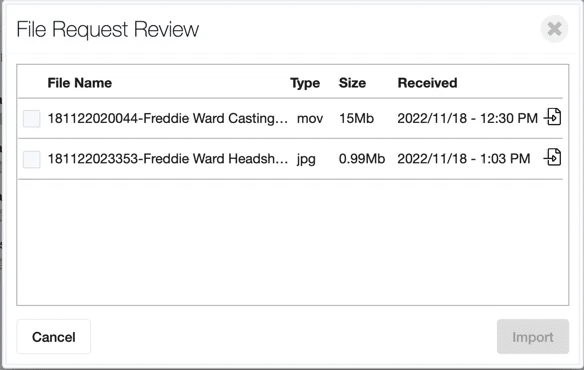Tick the checkbox for Freddie Ward Casting file
The width and height of the screenshot is (584, 370).
(x=32, y=119)
